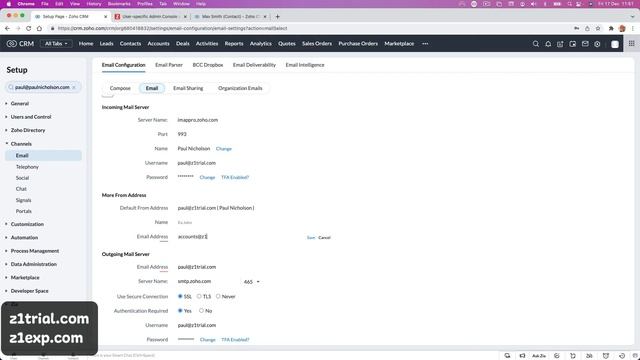Cancel the new from address
The image size is (640, 360).
[324, 238]
